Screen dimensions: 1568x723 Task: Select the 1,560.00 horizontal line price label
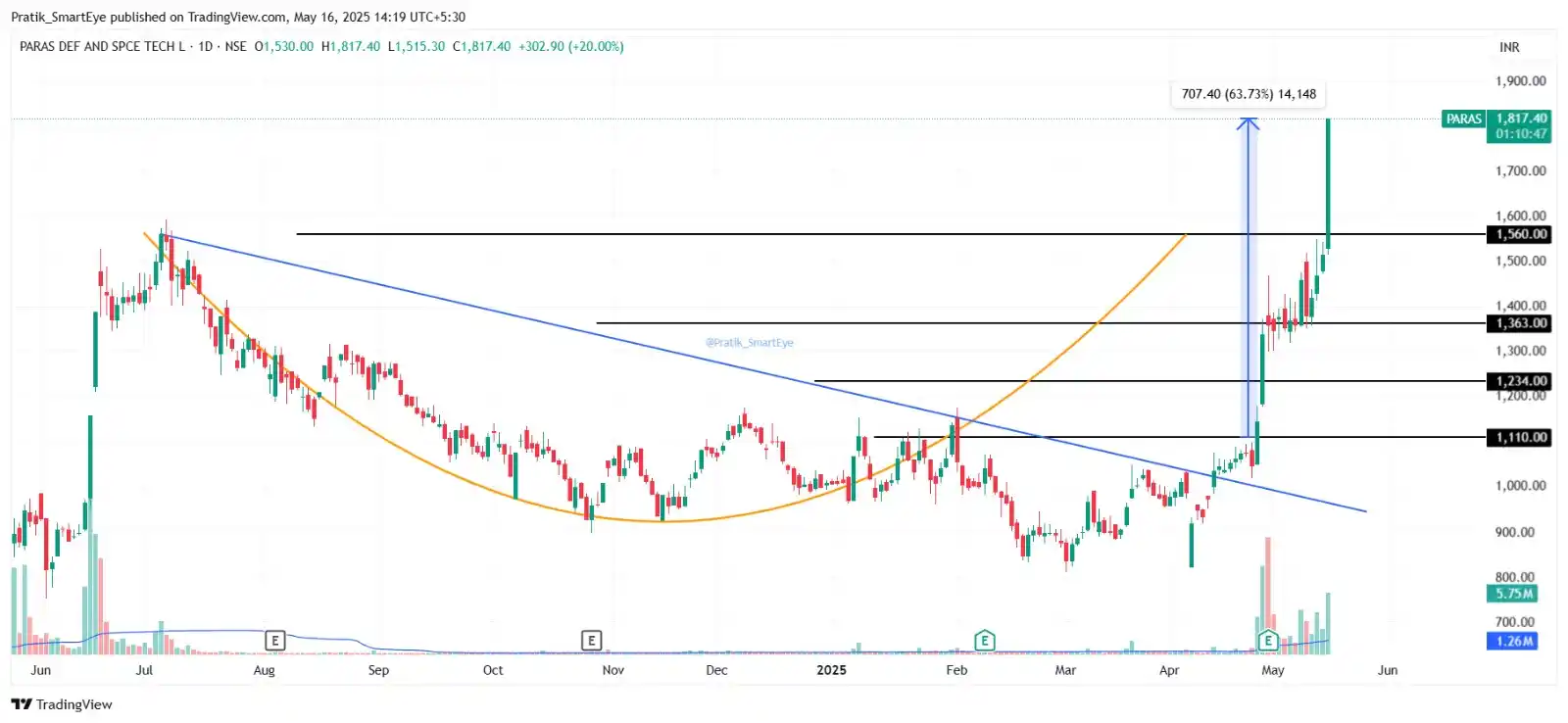[x=1521, y=234]
